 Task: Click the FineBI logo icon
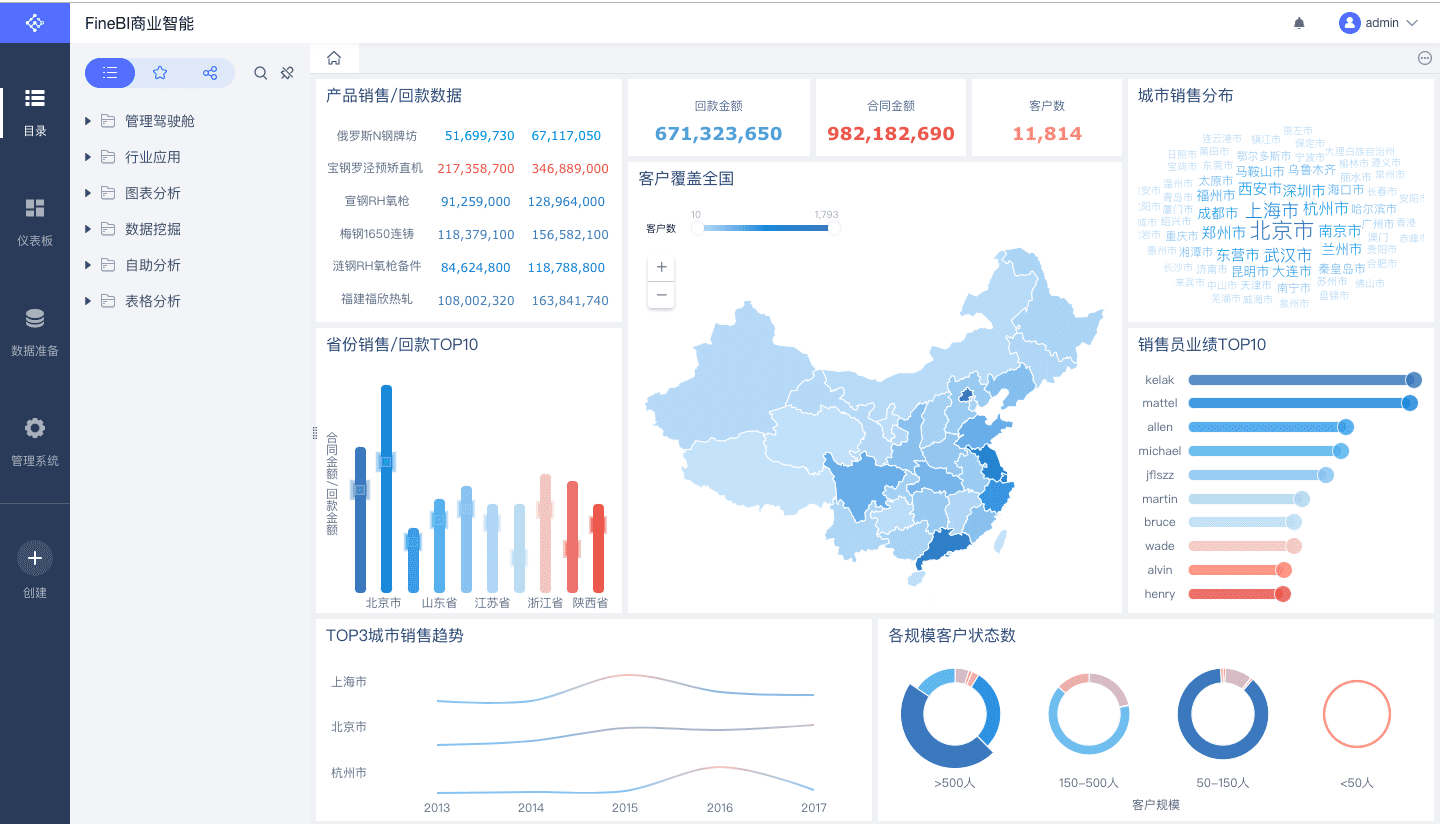pos(35,22)
